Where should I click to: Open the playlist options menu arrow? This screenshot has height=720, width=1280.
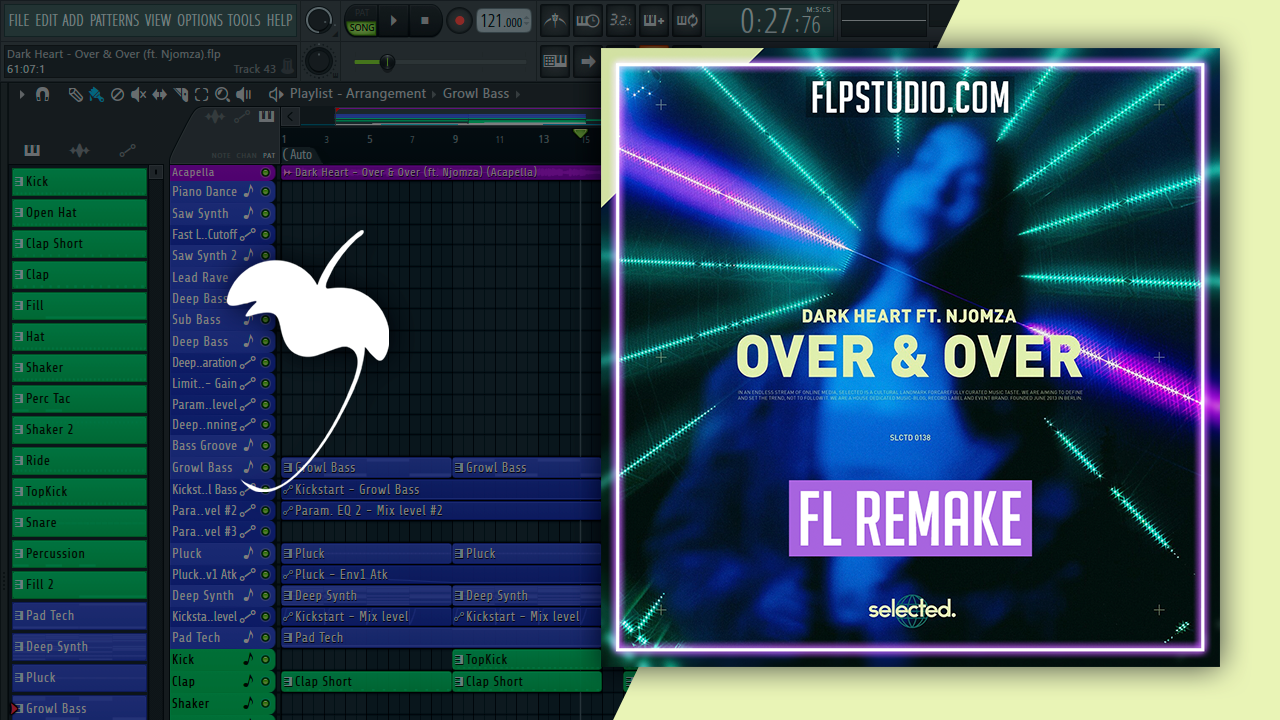22,94
